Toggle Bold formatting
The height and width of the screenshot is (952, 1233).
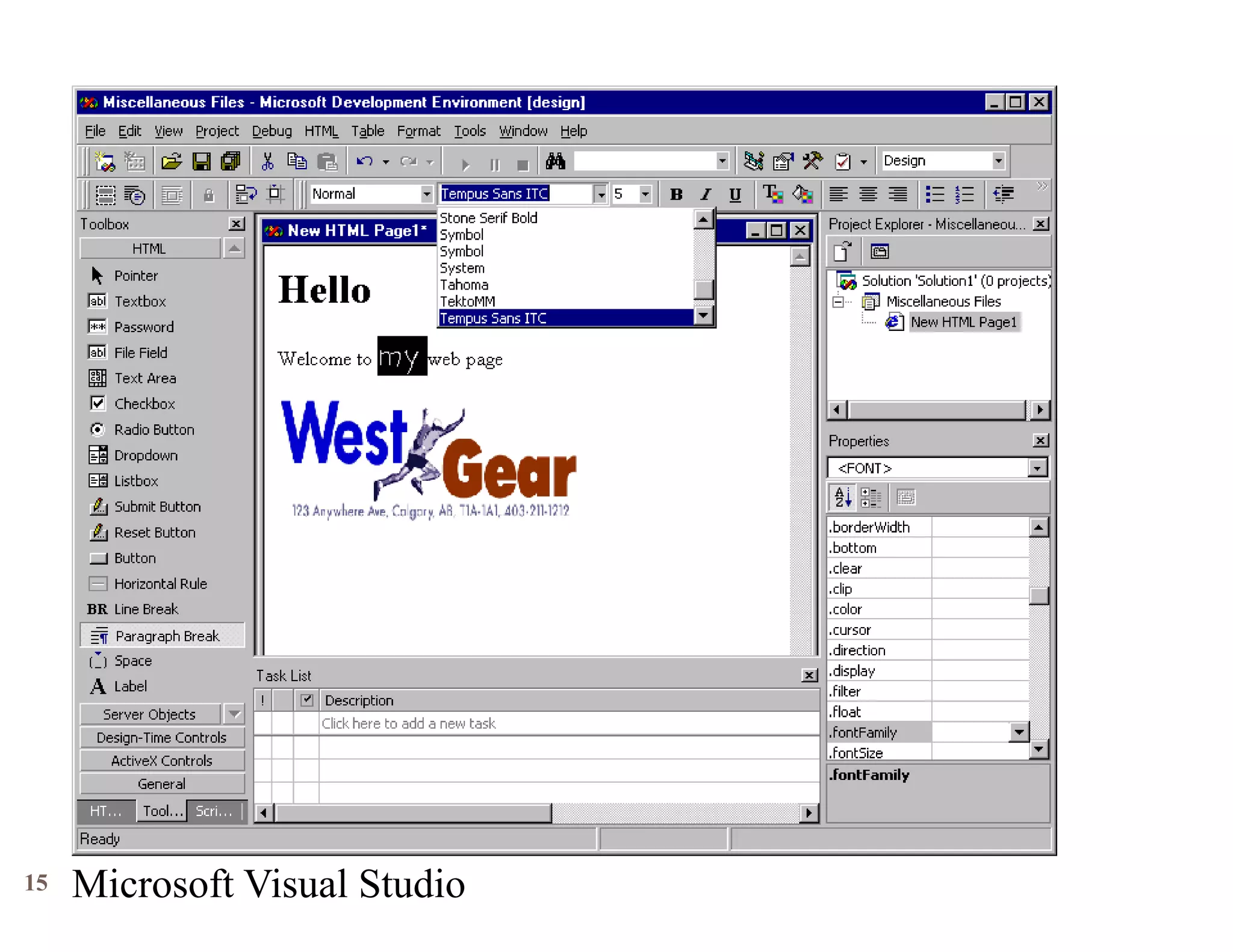pyautogui.click(x=676, y=194)
